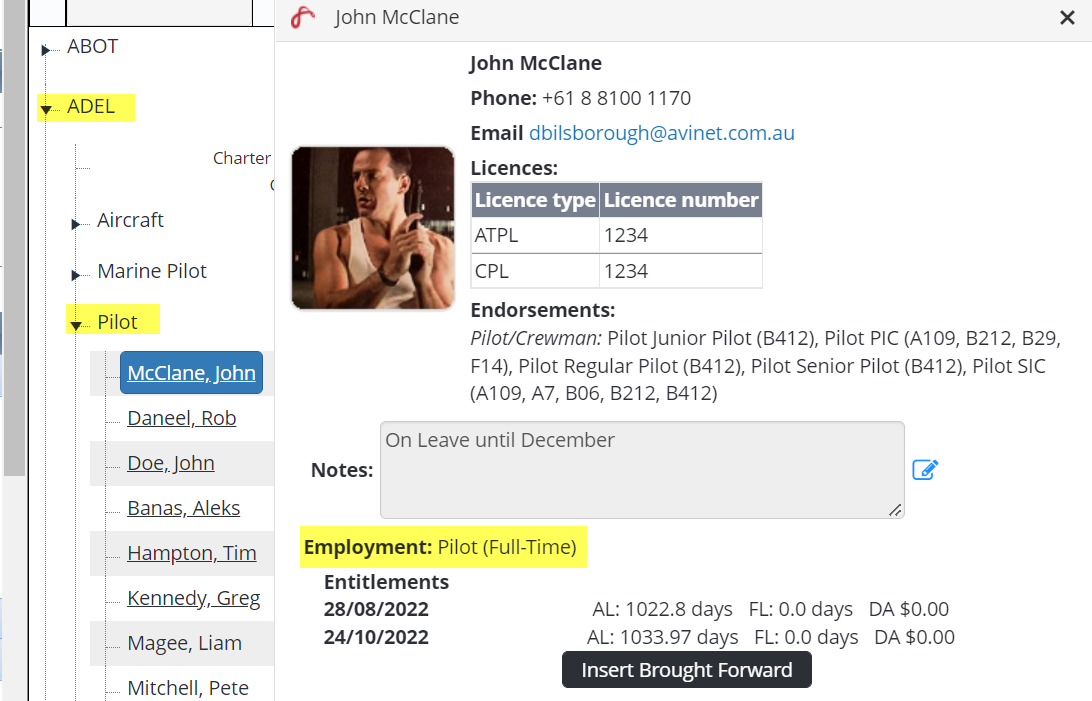This screenshot has height=701, width=1092.
Task: Open Mitchell, Pete's profile
Action: click(x=188, y=688)
